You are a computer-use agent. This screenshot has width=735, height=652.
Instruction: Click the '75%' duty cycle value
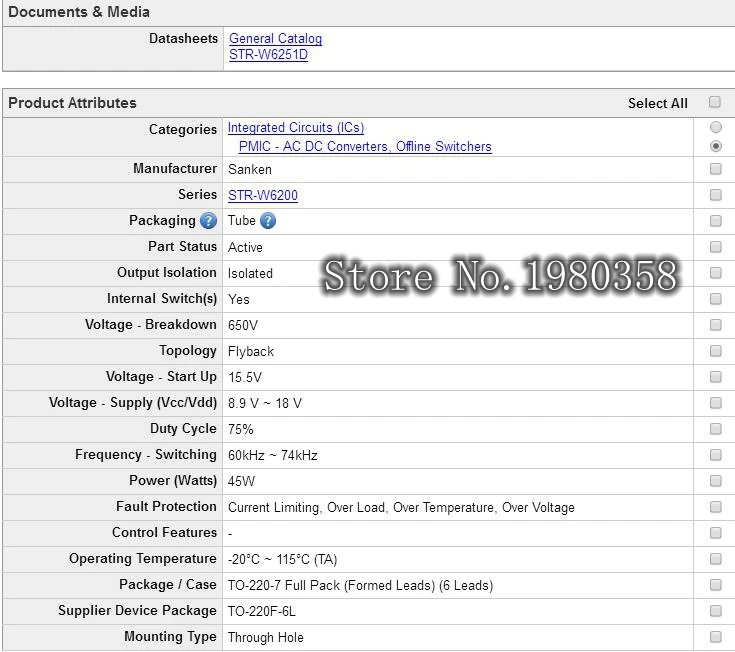pos(241,429)
